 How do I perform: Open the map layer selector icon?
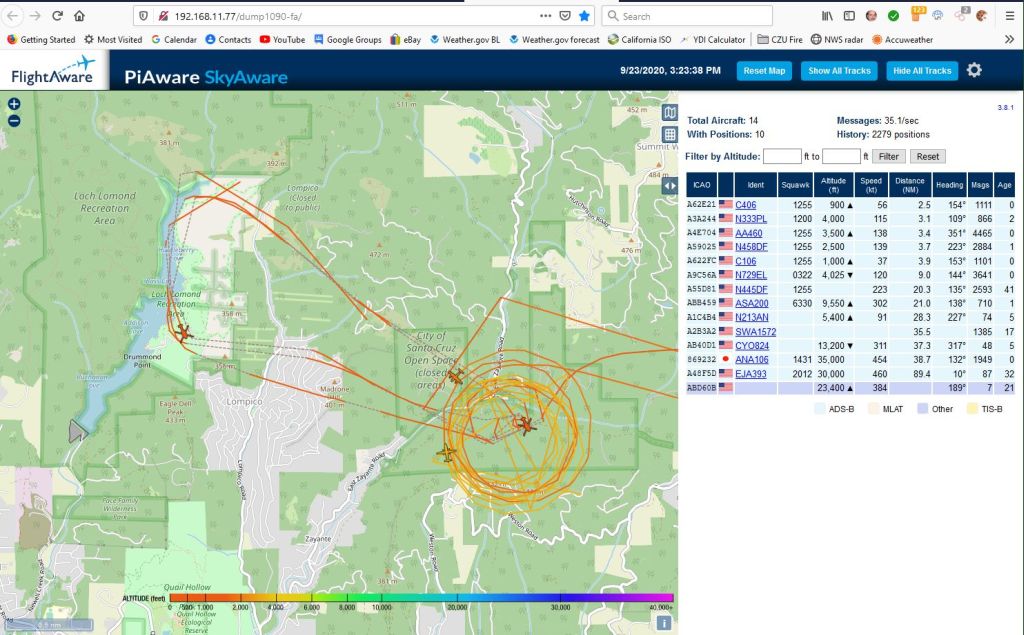pos(670,112)
